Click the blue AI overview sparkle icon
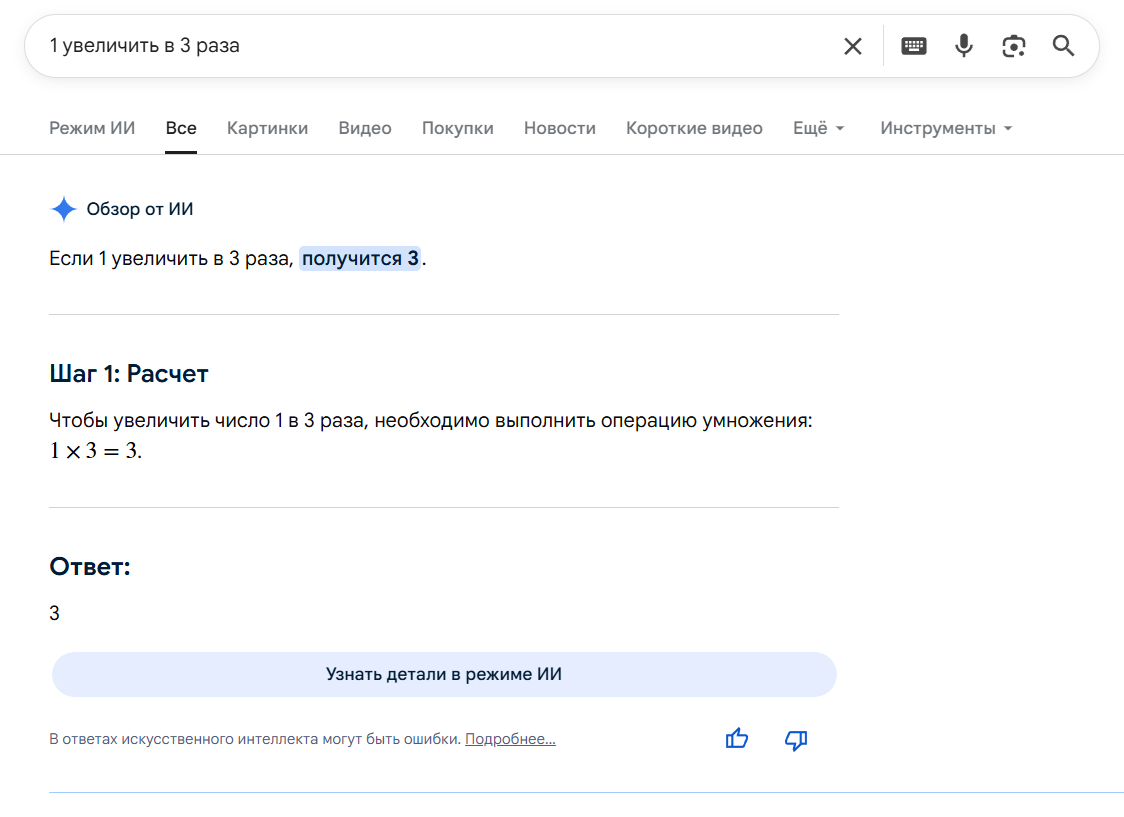1124x817 pixels. (63, 209)
